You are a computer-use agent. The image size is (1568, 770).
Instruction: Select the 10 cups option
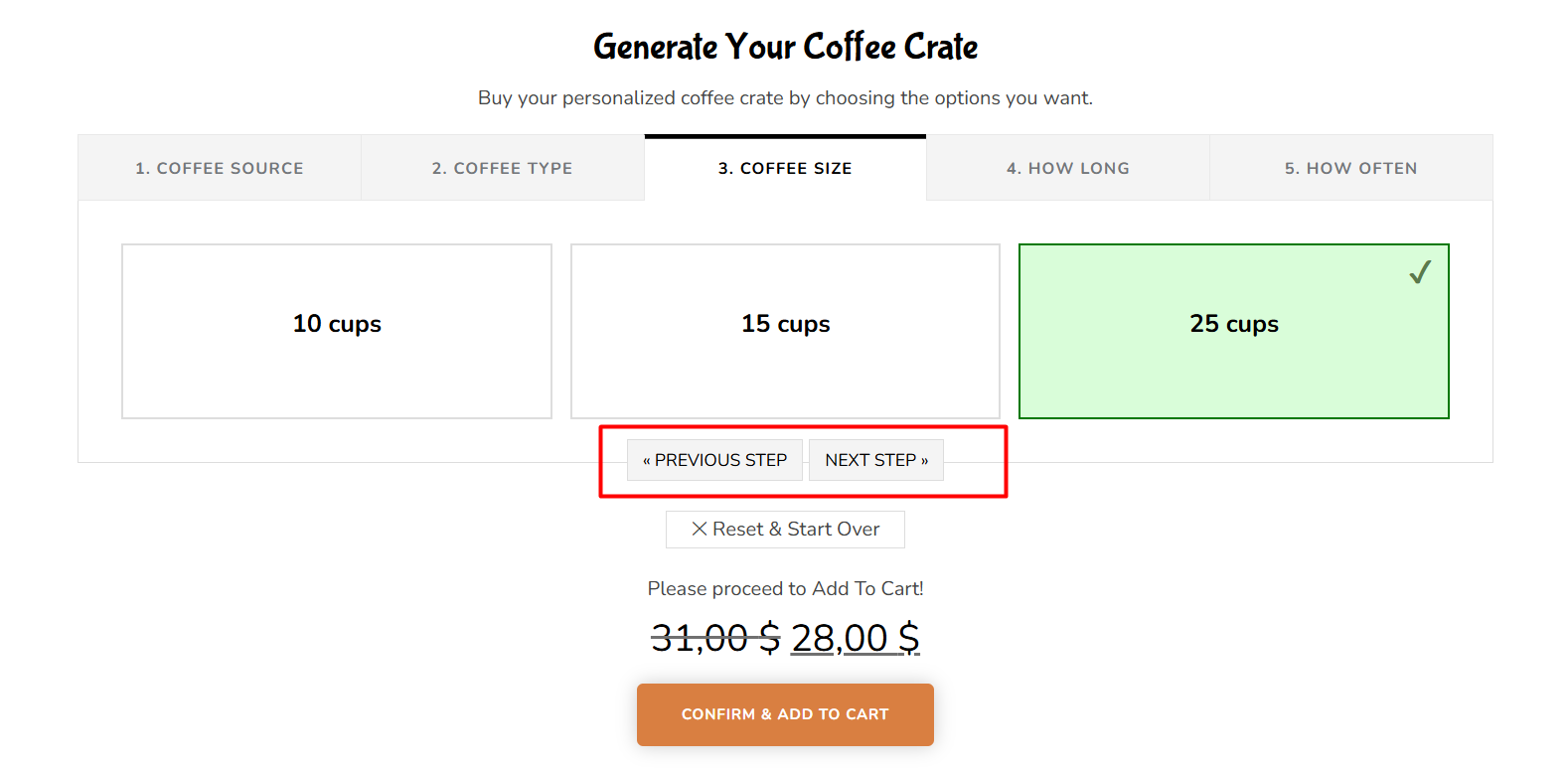click(337, 331)
